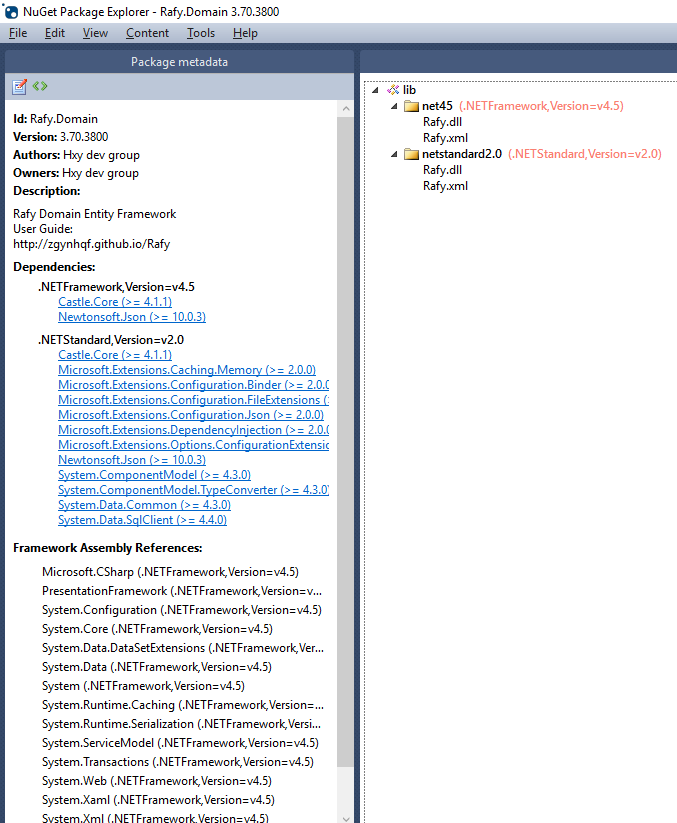Click the lib folder tools icon
The height and width of the screenshot is (823, 677).
tap(393, 90)
